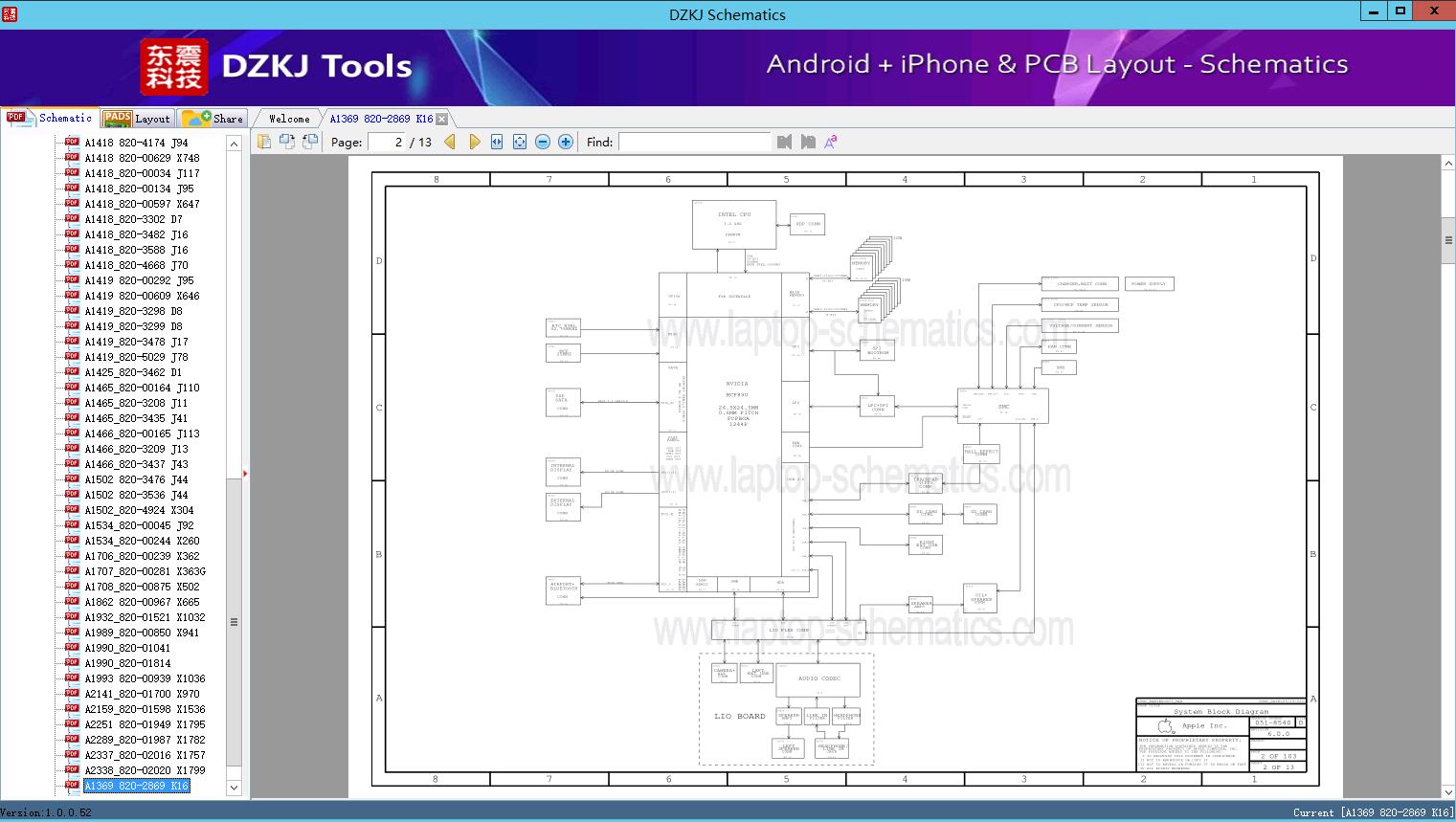Open A1862 820-00967 X665 schematic

pyautogui.click(x=142, y=602)
